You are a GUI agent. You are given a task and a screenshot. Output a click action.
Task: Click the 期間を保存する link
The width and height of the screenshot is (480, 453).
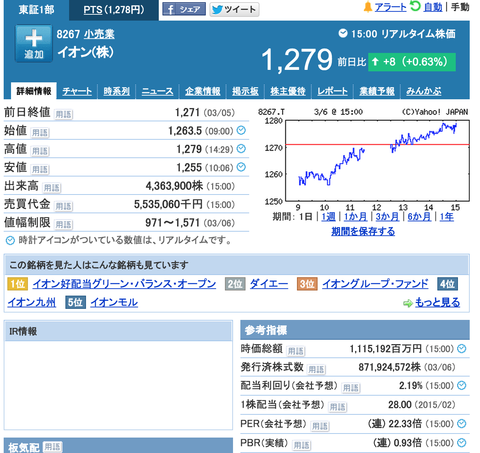(363, 231)
